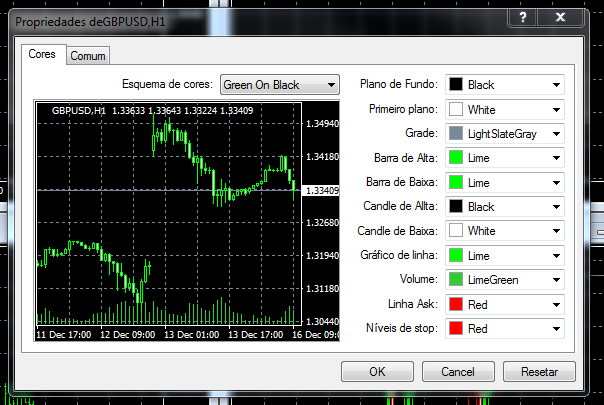Click the GBPUSD,H1 chart preview

187,221
